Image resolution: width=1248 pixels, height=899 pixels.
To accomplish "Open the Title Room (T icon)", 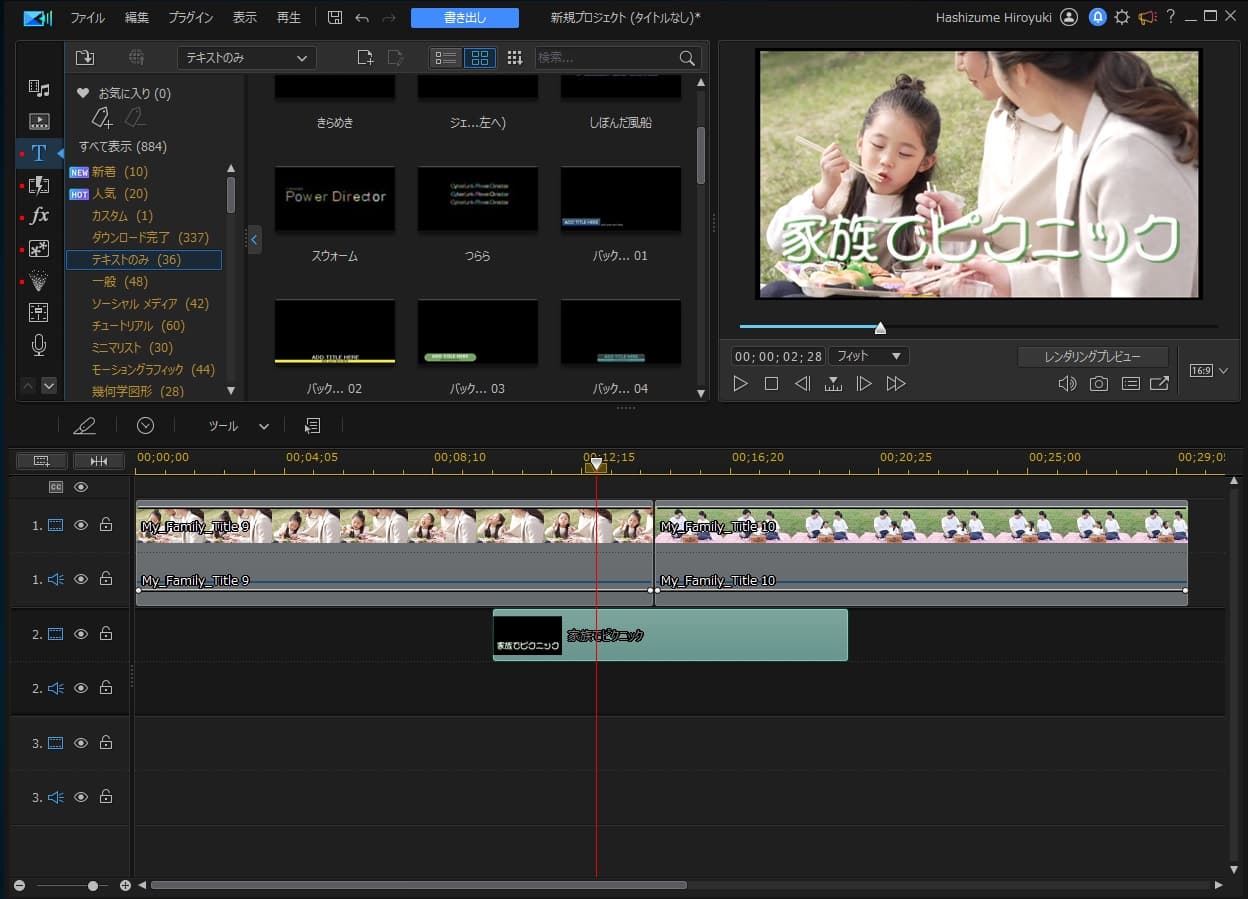I will click(39, 153).
